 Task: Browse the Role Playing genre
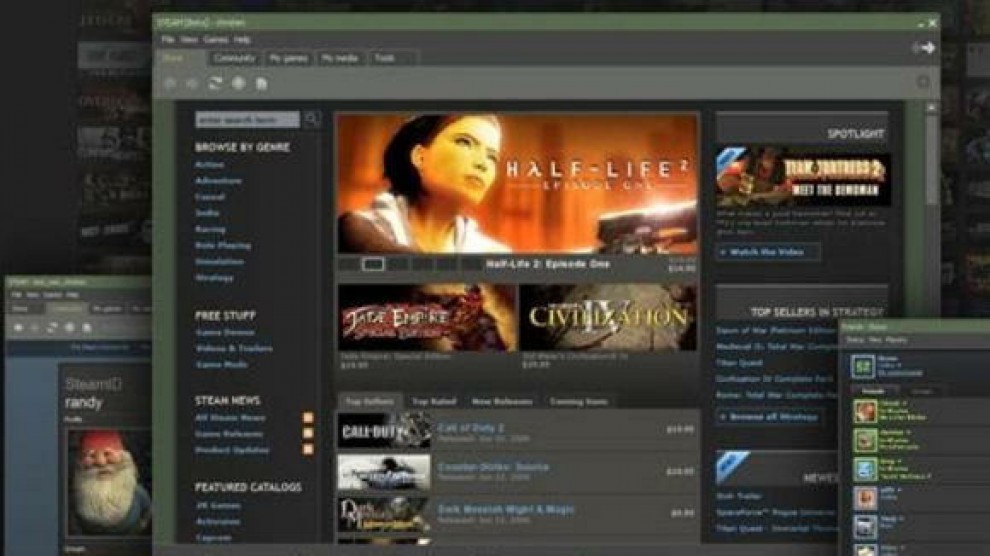coord(223,245)
